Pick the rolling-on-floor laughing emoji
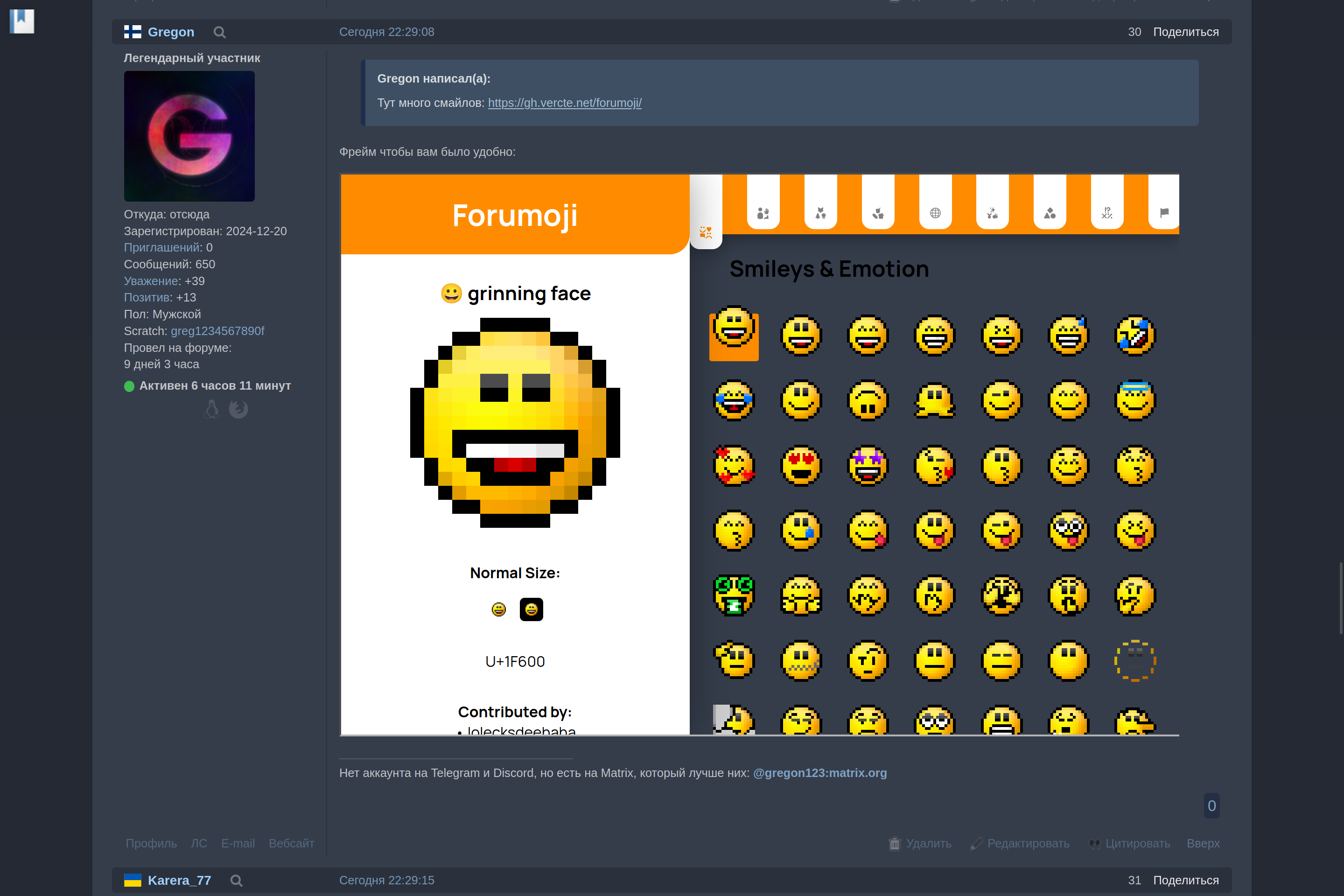Viewport: 1344px width, 896px height. tap(1135, 336)
